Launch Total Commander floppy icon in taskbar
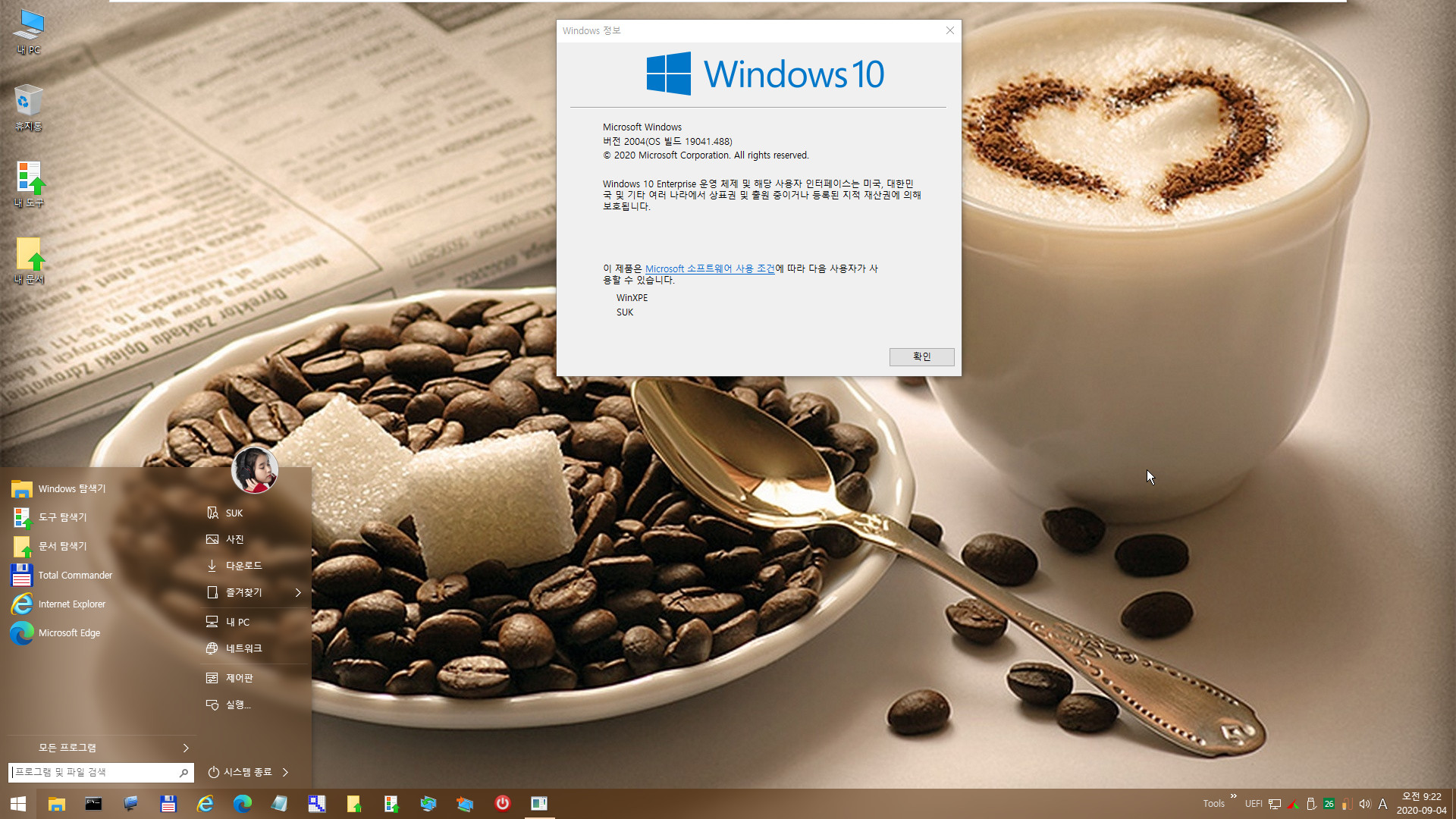The width and height of the screenshot is (1456, 819). tap(168, 804)
